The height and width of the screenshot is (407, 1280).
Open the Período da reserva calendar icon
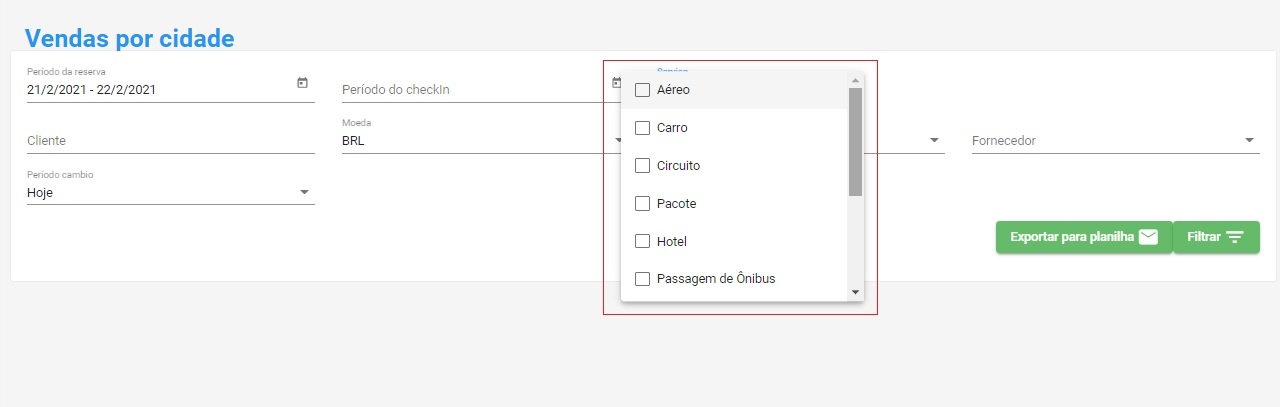302,83
